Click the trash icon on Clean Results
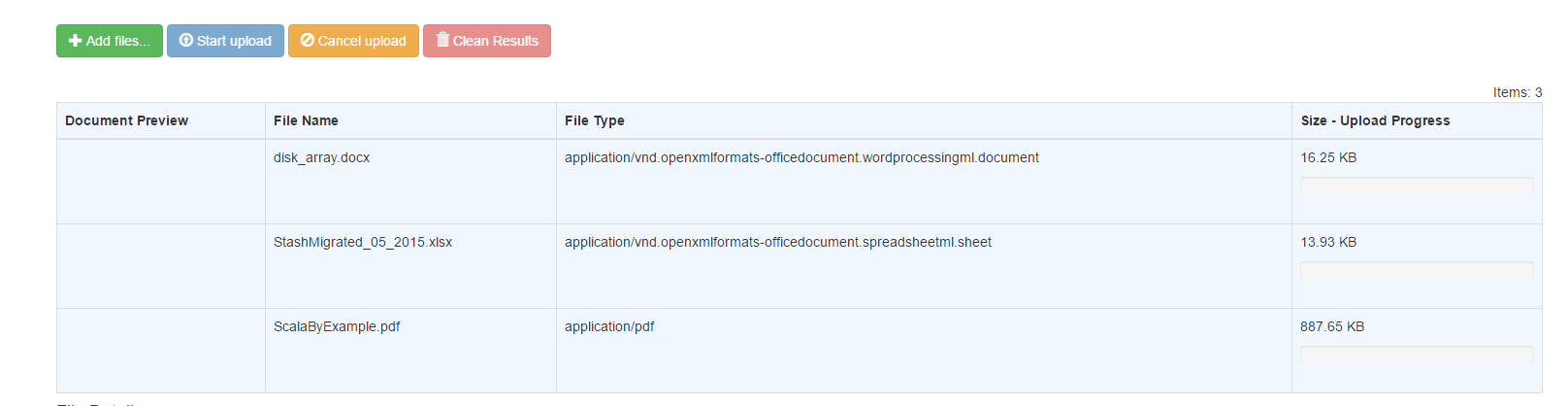Screen dimensions: 1568x406 [x=442, y=40]
